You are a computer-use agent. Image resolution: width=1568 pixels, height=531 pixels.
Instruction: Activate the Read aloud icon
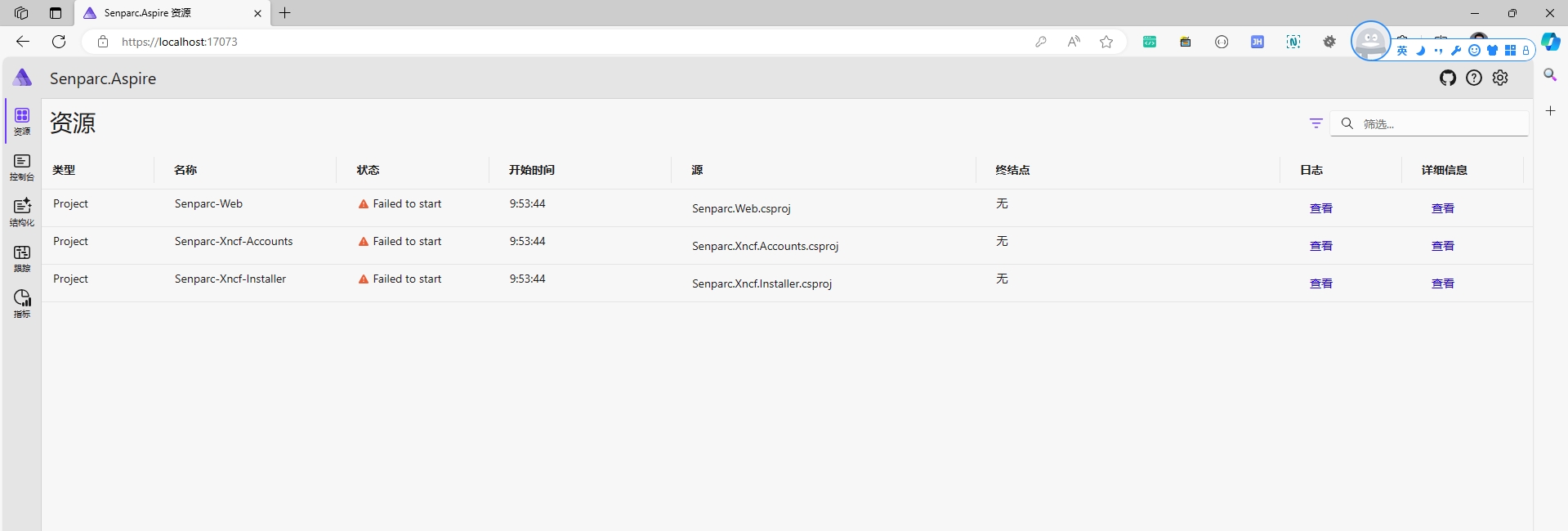[1074, 42]
